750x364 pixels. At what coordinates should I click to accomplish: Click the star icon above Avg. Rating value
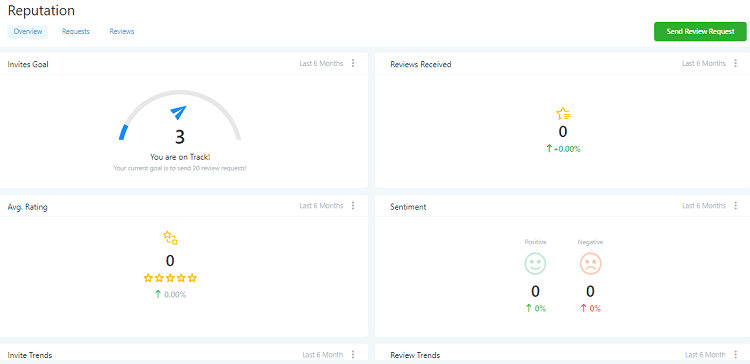tap(170, 238)
